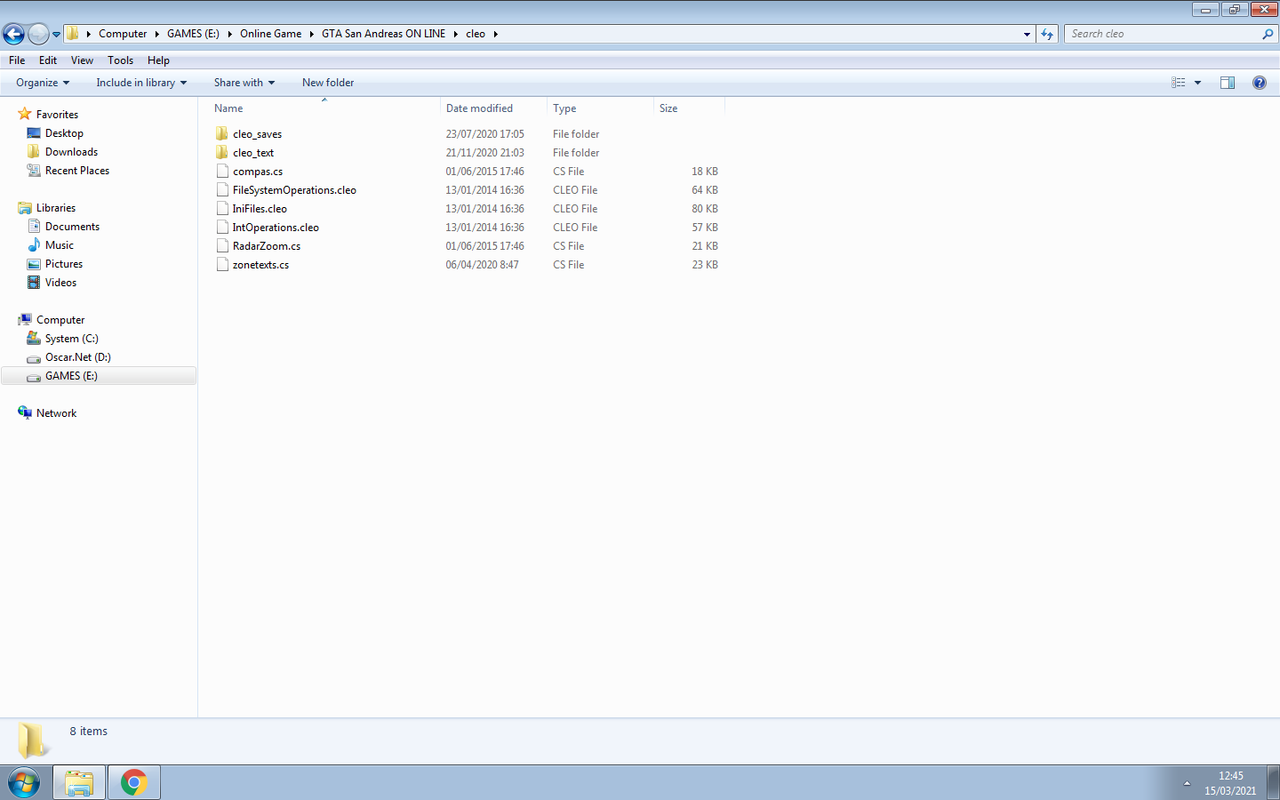Select the IniFiles.cleo file icon
The height and width of the screenshot is (800, 1280).
222,209
